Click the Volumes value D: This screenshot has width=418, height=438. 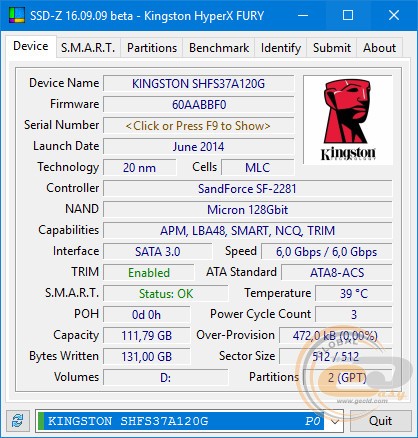[x=166, y=378]
